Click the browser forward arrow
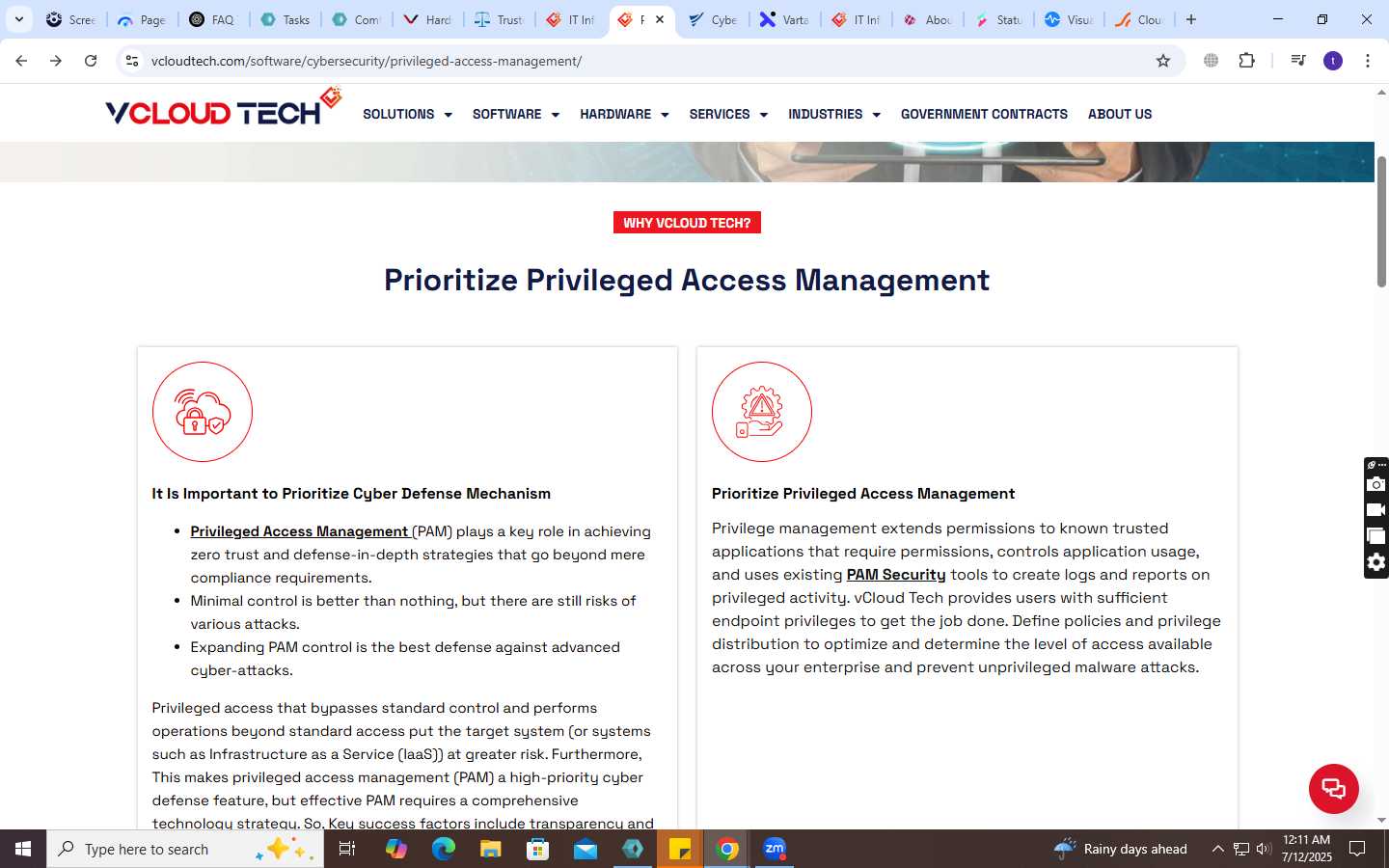This screenshot has width=1389, height=868. (x=56, y=61)
